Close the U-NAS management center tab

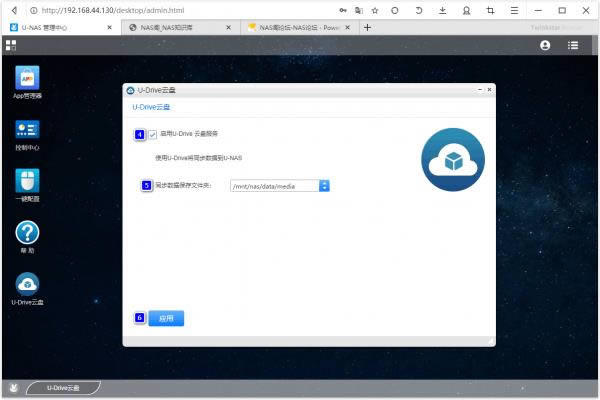[109, 28]
